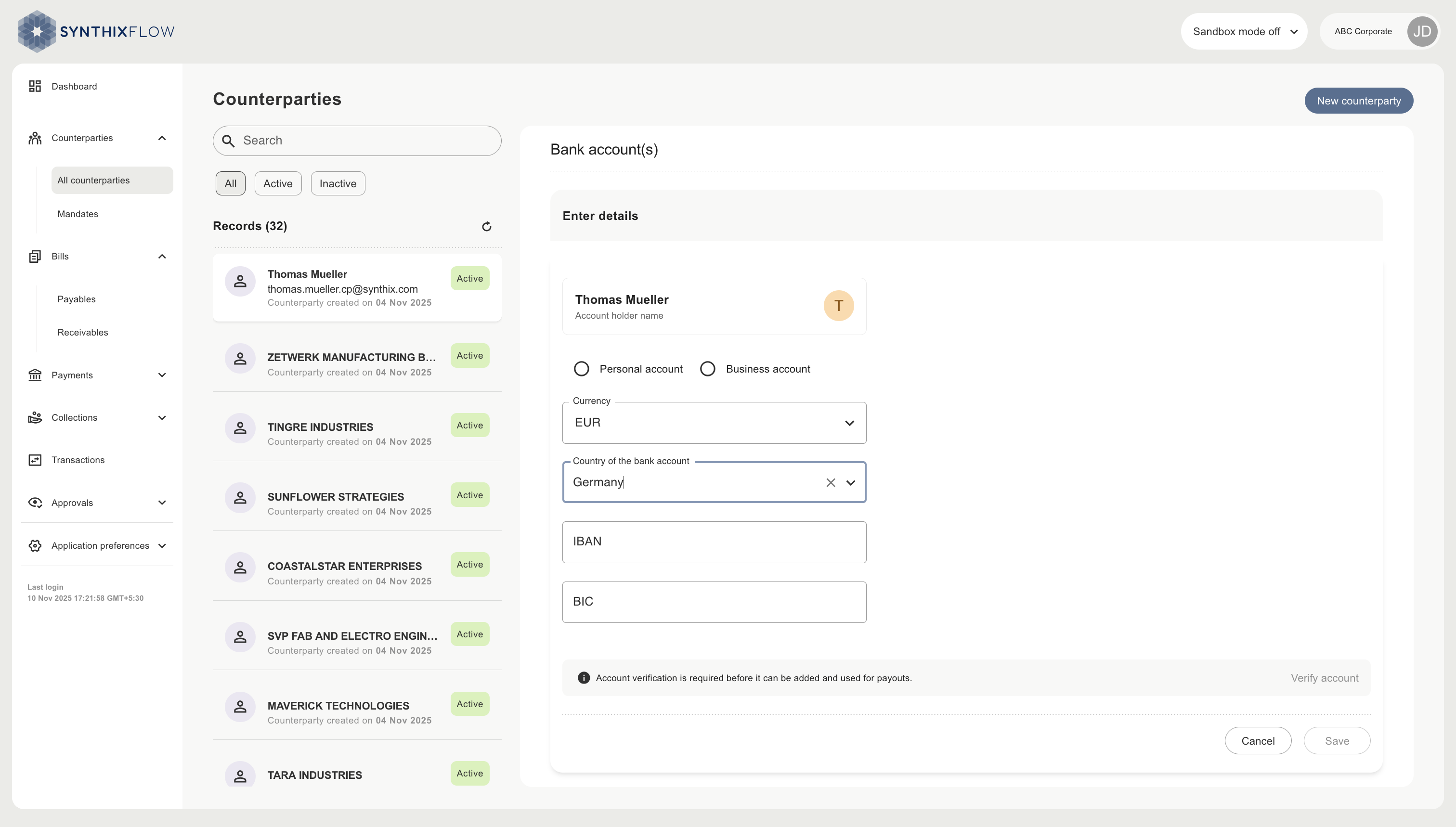Click the Payments bank icon
Screen dimensions: 1456x827
click(x=35, y=375)
